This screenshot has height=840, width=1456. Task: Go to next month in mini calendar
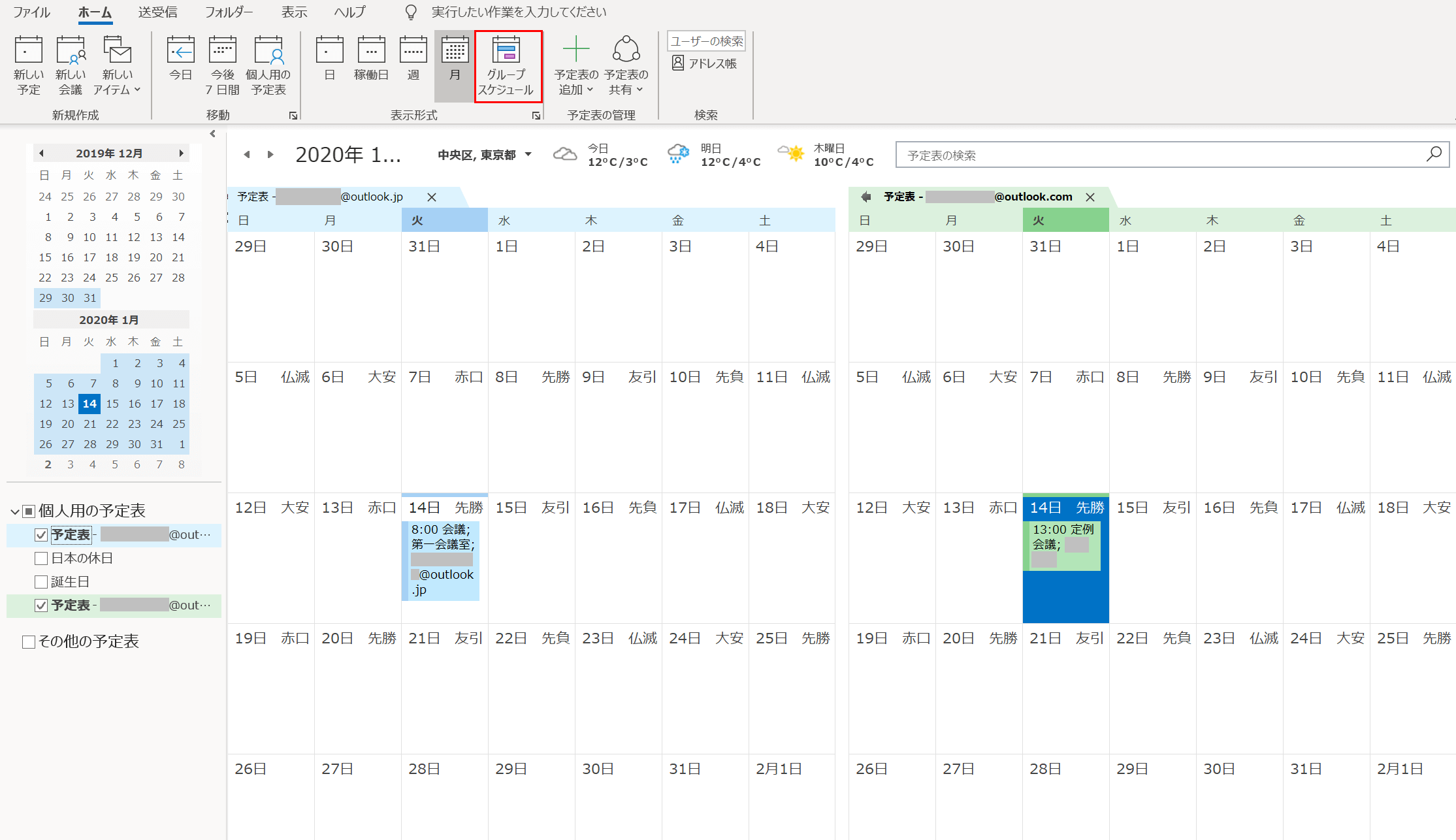tap(181, 153)
